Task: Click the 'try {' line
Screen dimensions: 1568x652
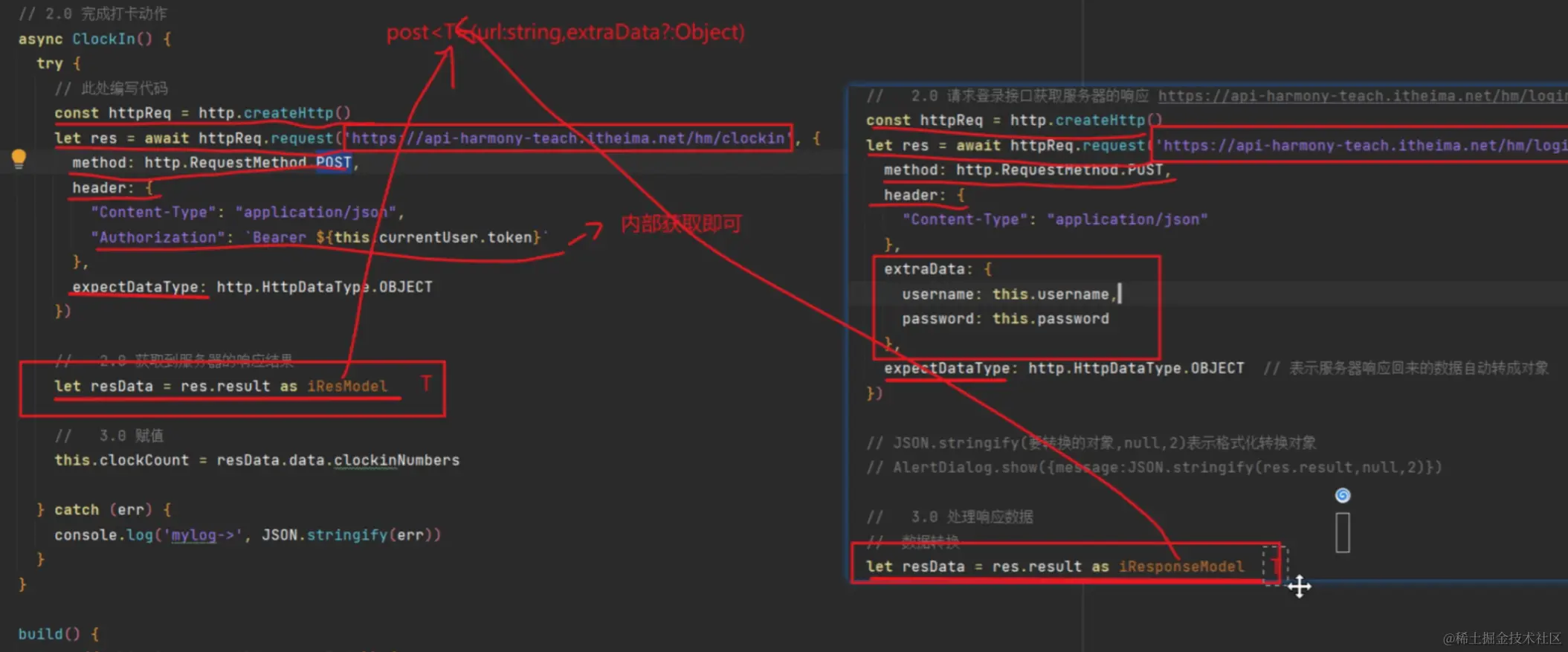Action: 59,63
